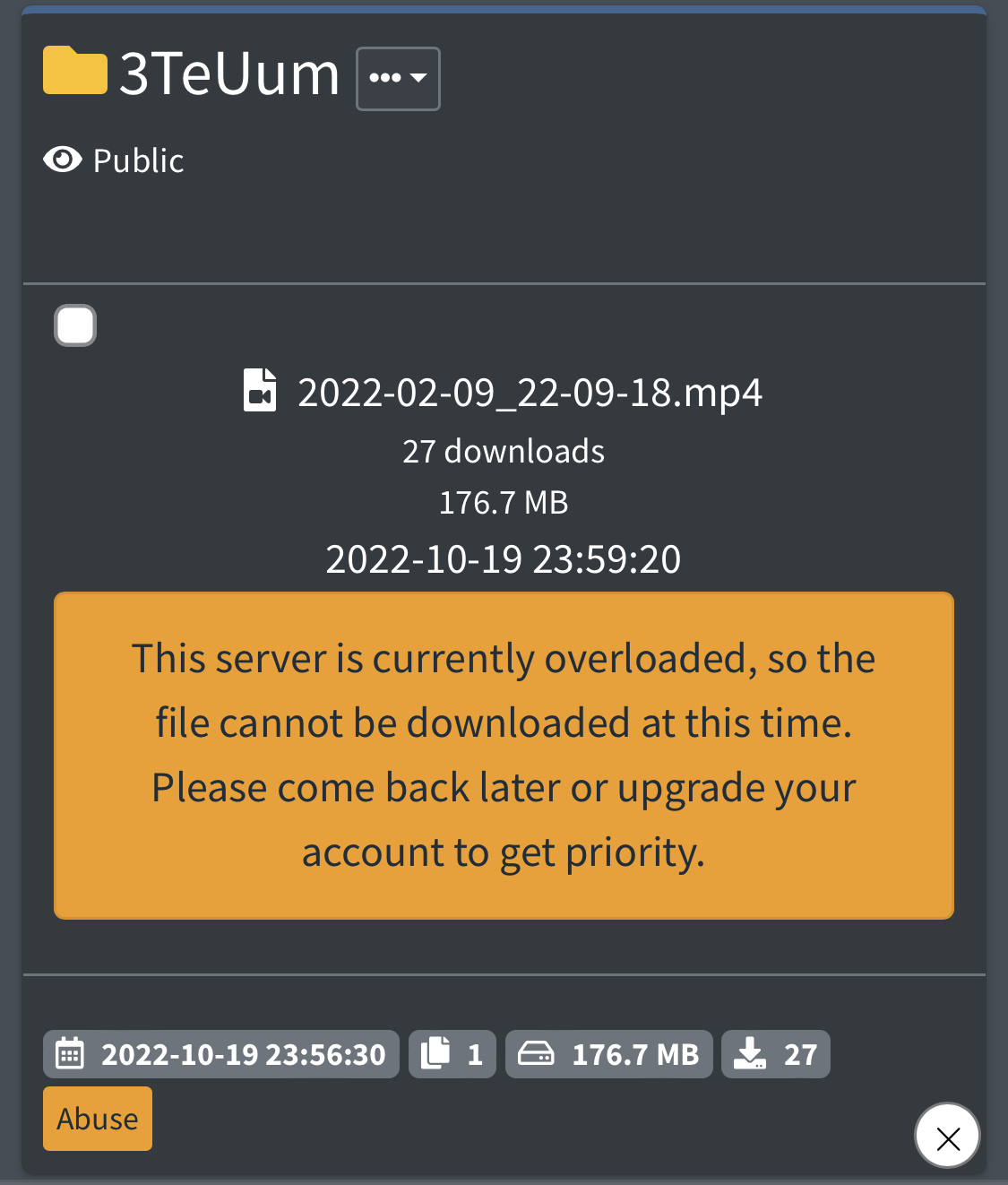1008x1185 pixels.
Task: Open the 2022-02-09_22-09-18.mp4 file link
Action: (530, 393)
